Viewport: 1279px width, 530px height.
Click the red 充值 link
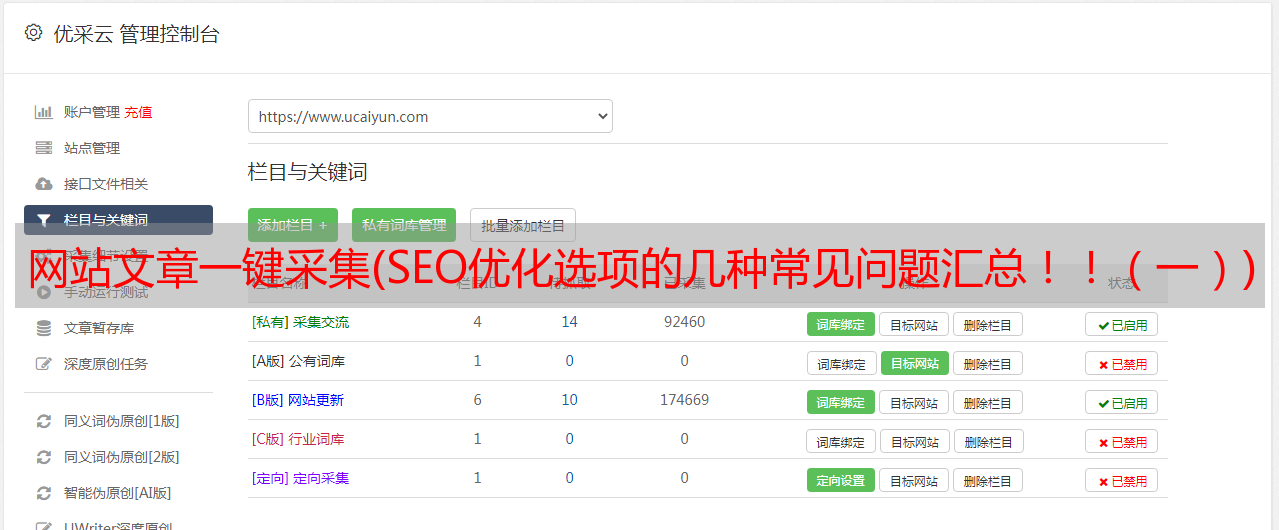[x=138, y=112]
